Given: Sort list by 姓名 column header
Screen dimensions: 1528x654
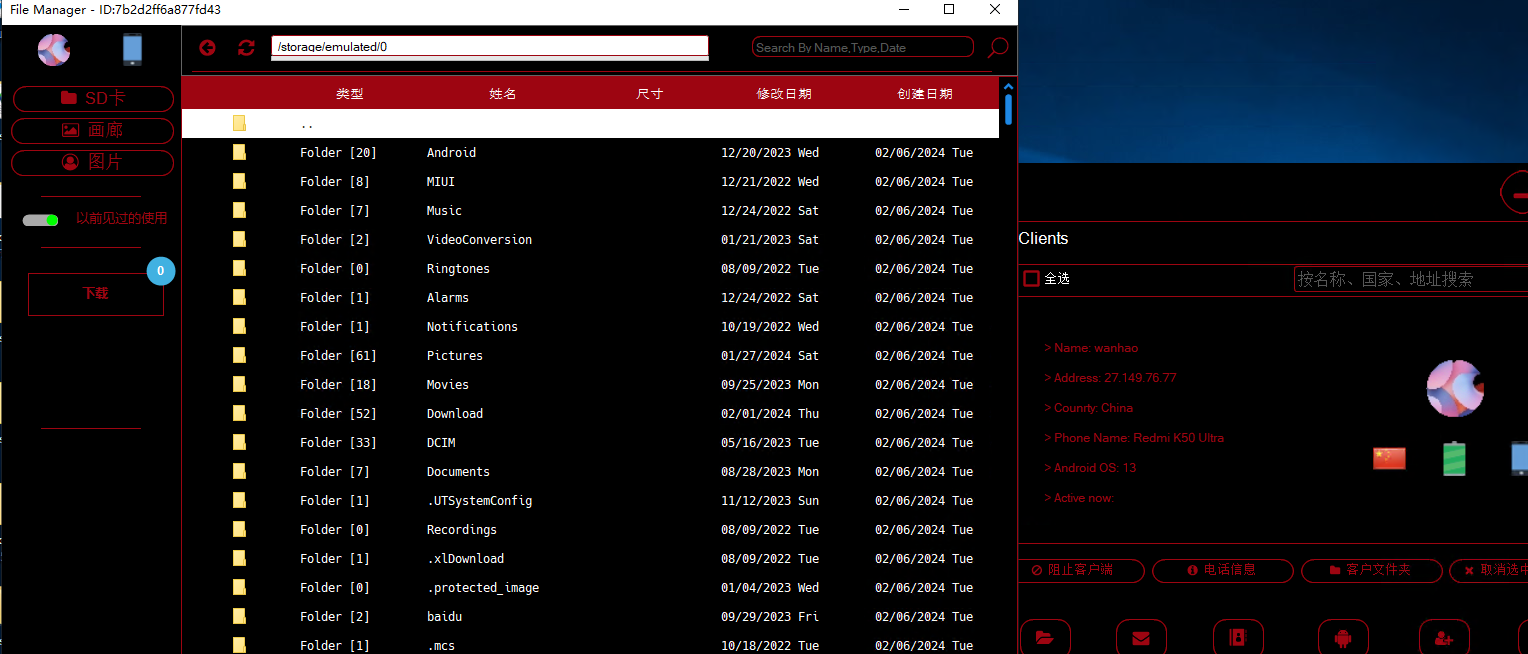Looking at the screenshot, I should (x=502, y=94).
